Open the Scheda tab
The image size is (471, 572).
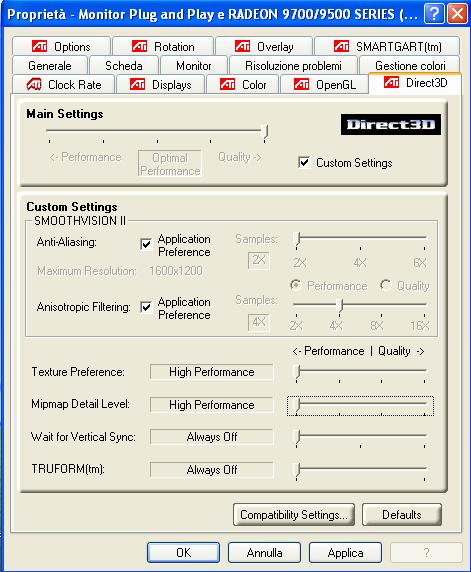[x=124, y=65]
